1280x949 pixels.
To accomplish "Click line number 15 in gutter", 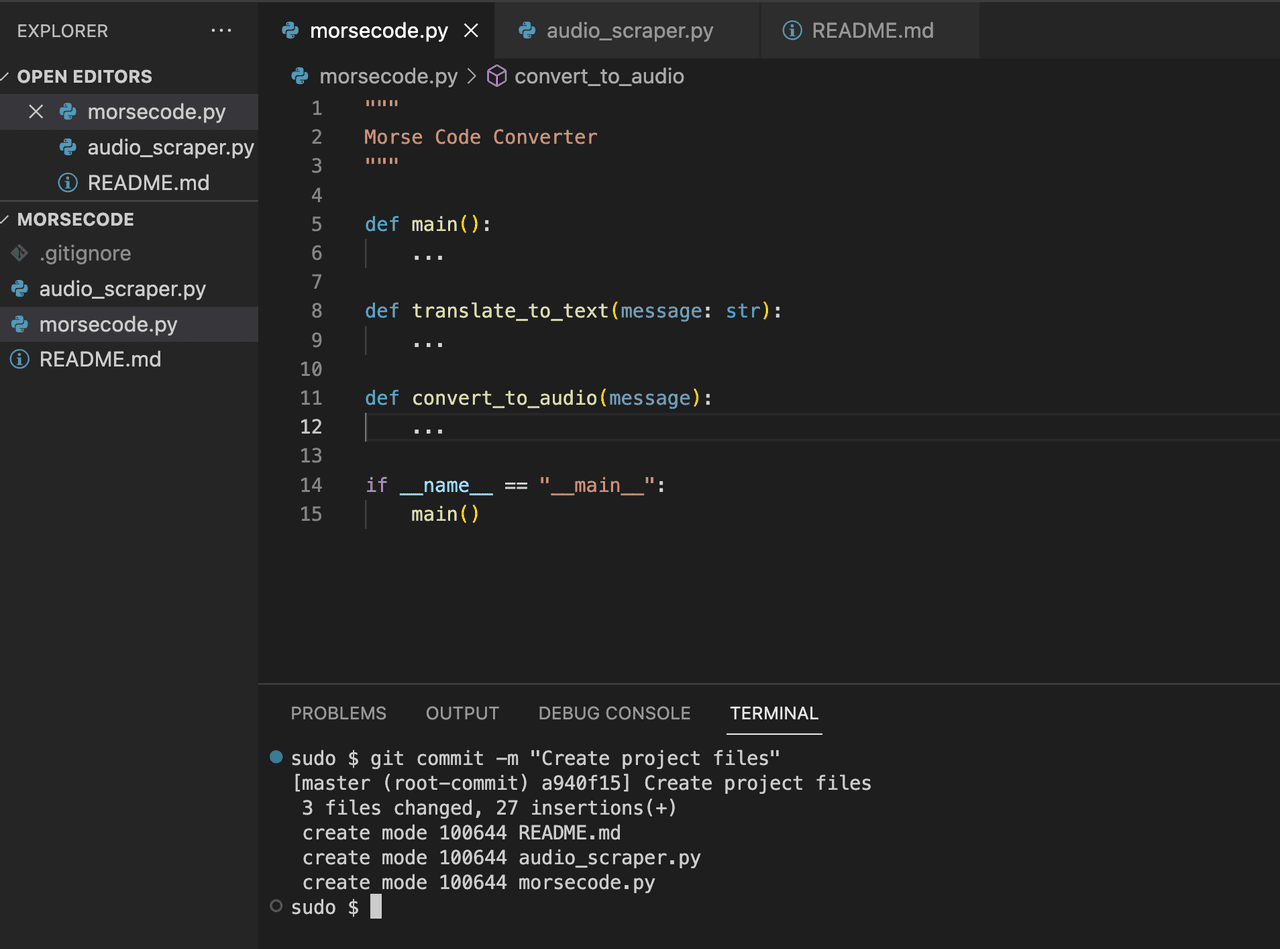I will tap(311, 514).
